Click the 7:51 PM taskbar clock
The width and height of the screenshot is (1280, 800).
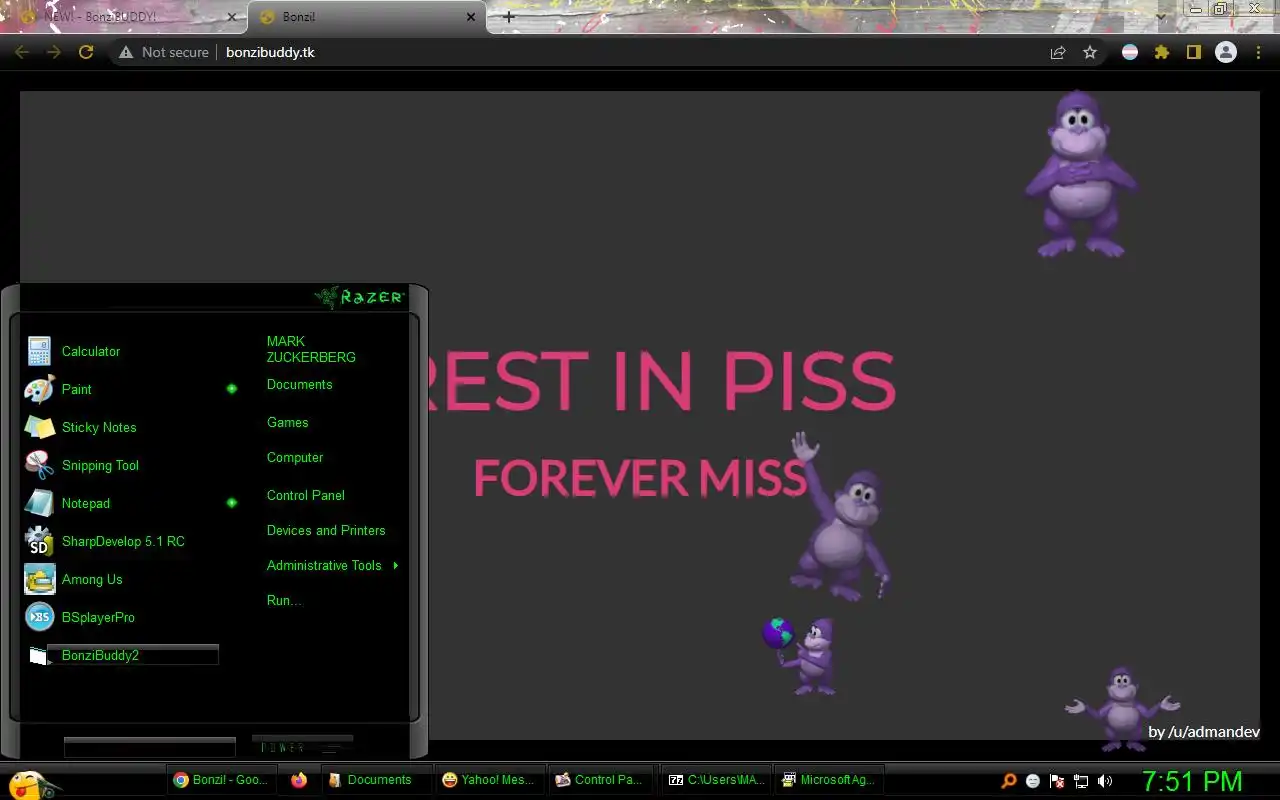(1192, 781)
